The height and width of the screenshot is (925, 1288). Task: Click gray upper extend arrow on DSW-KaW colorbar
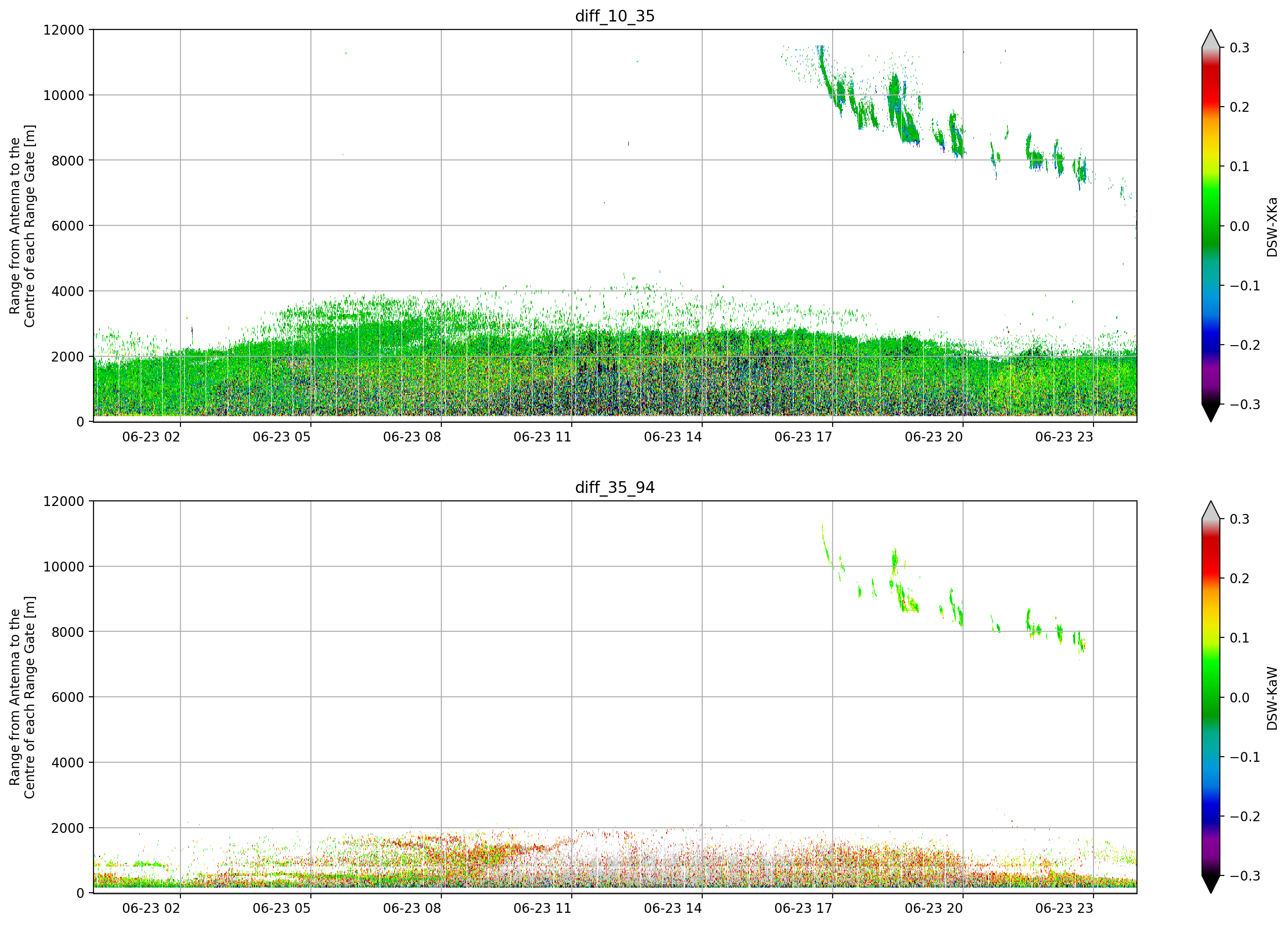tap(1211, 511)
